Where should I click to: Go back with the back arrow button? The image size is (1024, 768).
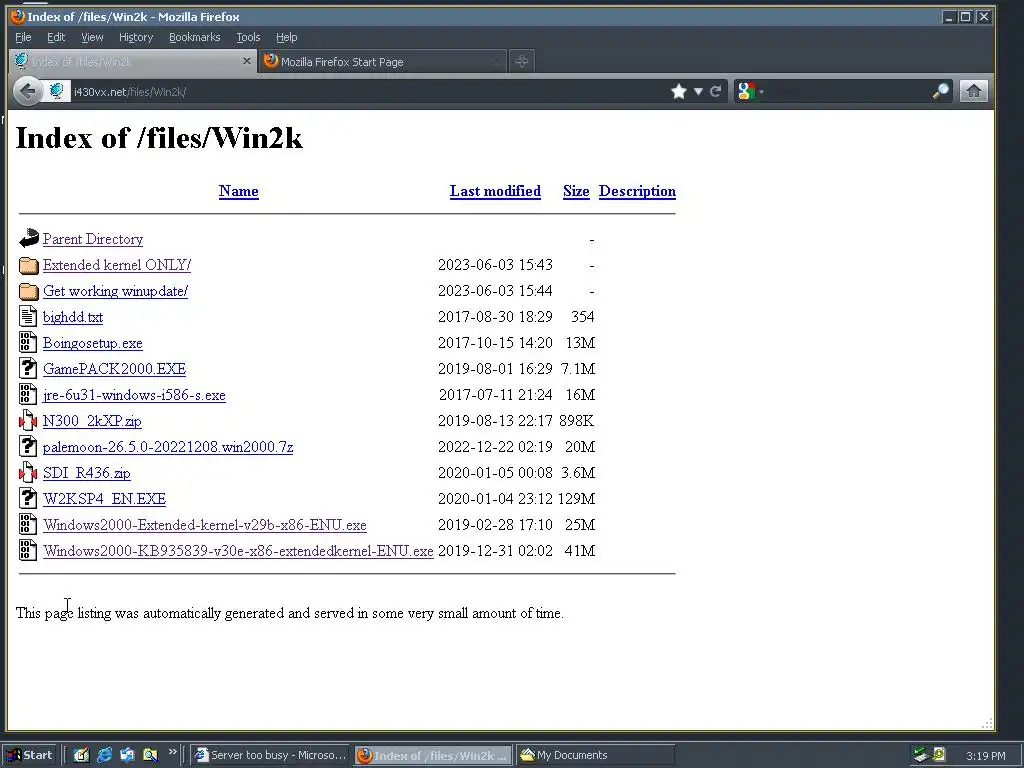[27, 91]
